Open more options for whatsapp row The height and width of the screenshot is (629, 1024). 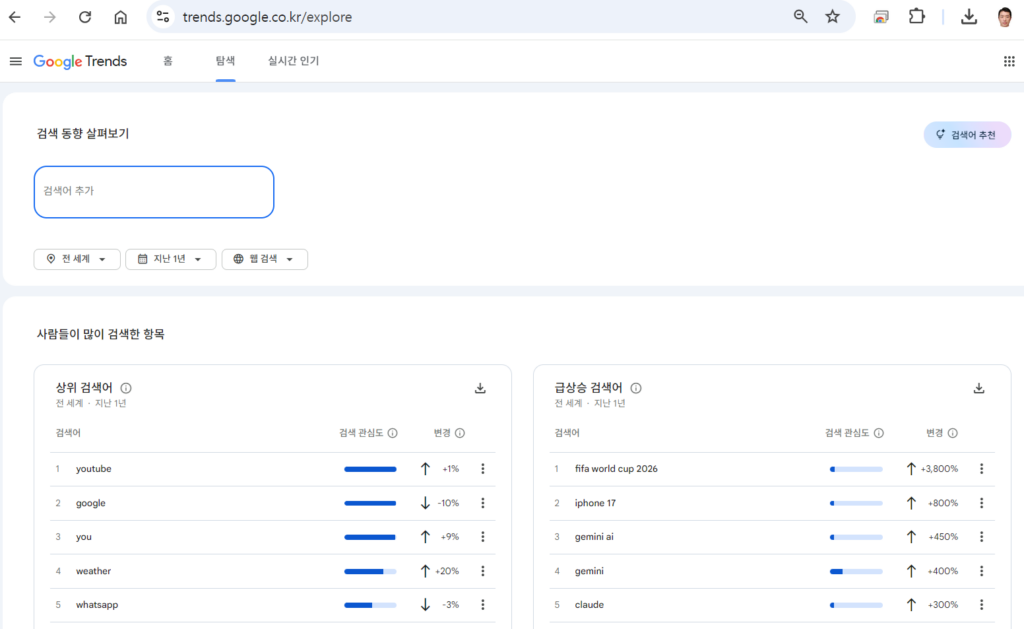(483, 605)
